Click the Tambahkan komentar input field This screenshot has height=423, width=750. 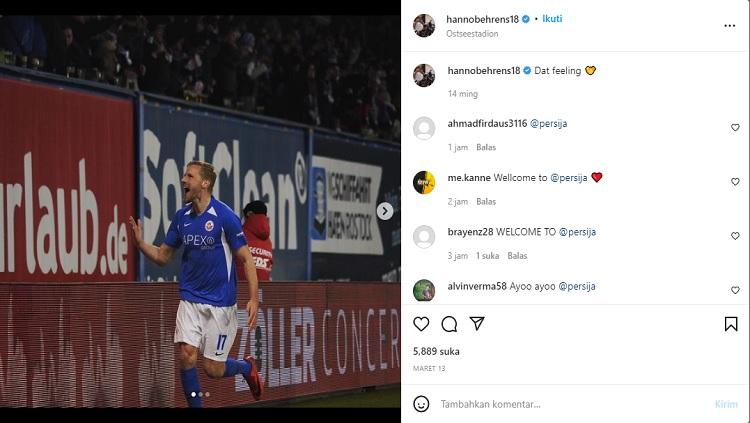point(560,404)
